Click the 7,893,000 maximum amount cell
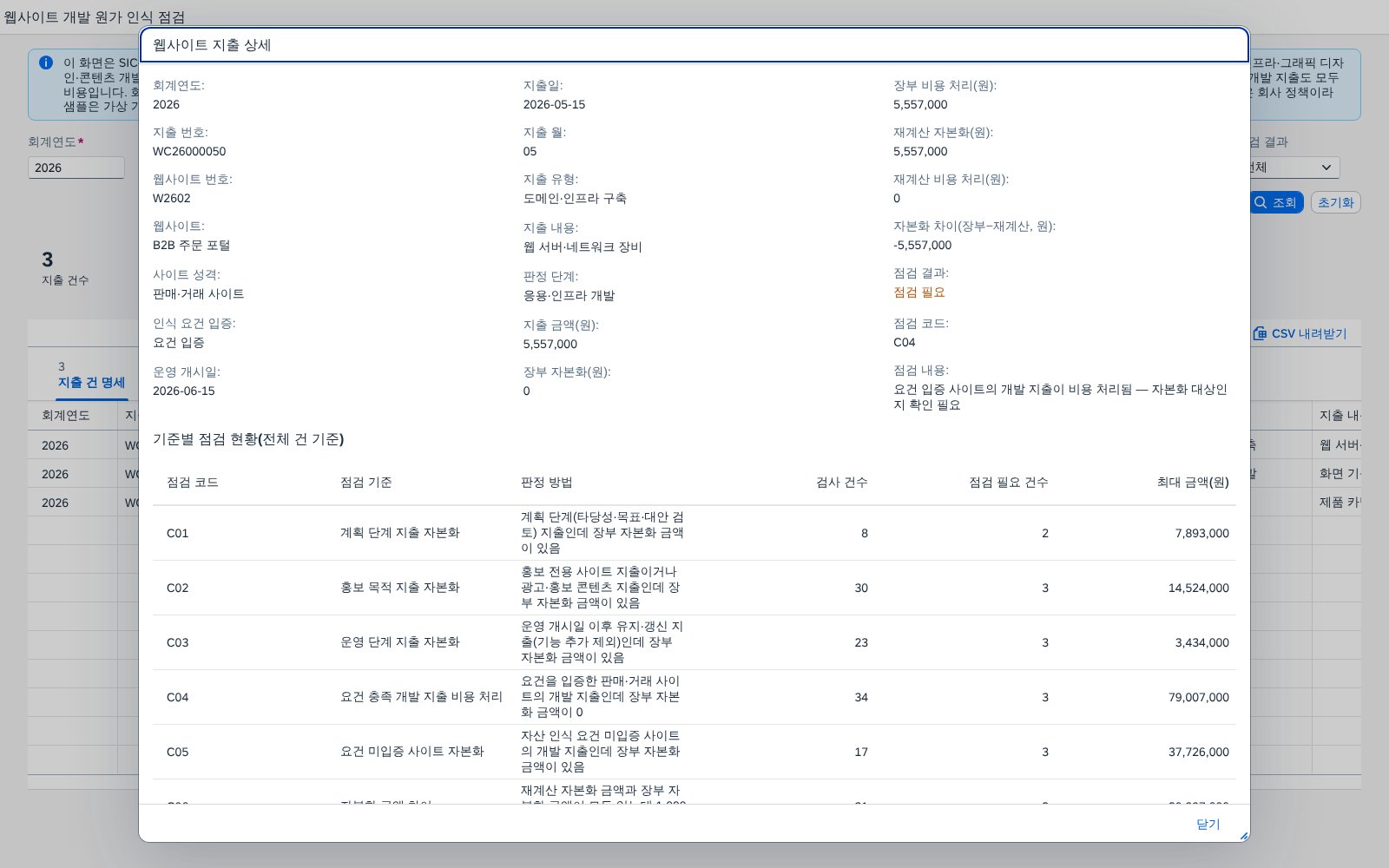Screen dimensions: 1389x868 (x=1202, y=533)
